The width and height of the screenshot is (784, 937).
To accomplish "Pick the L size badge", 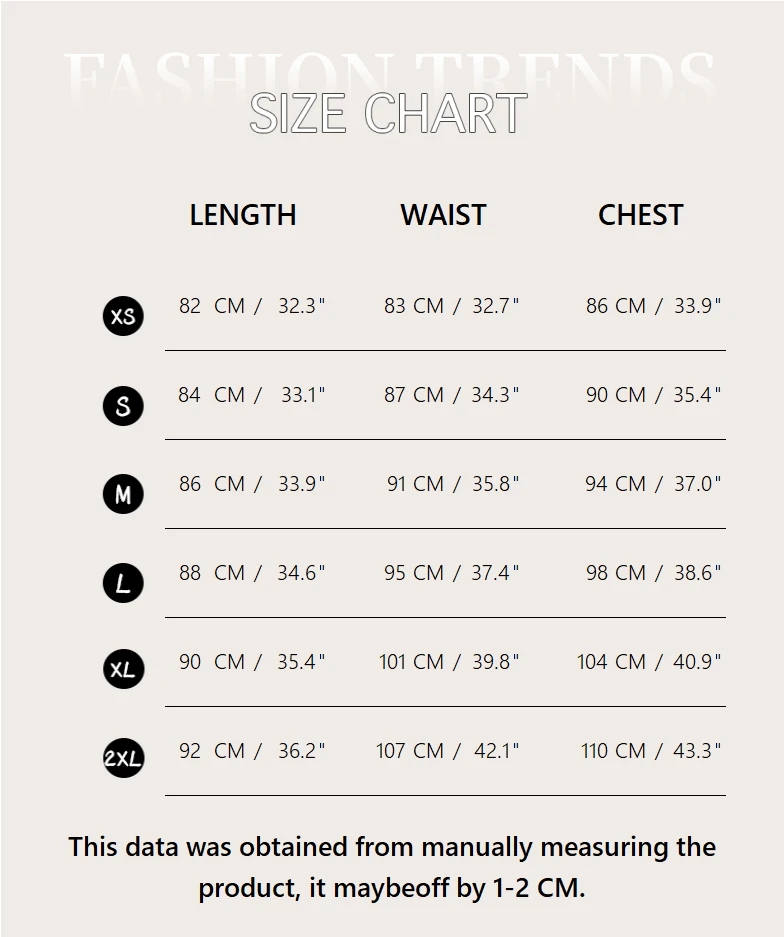I will coord(123,583).
